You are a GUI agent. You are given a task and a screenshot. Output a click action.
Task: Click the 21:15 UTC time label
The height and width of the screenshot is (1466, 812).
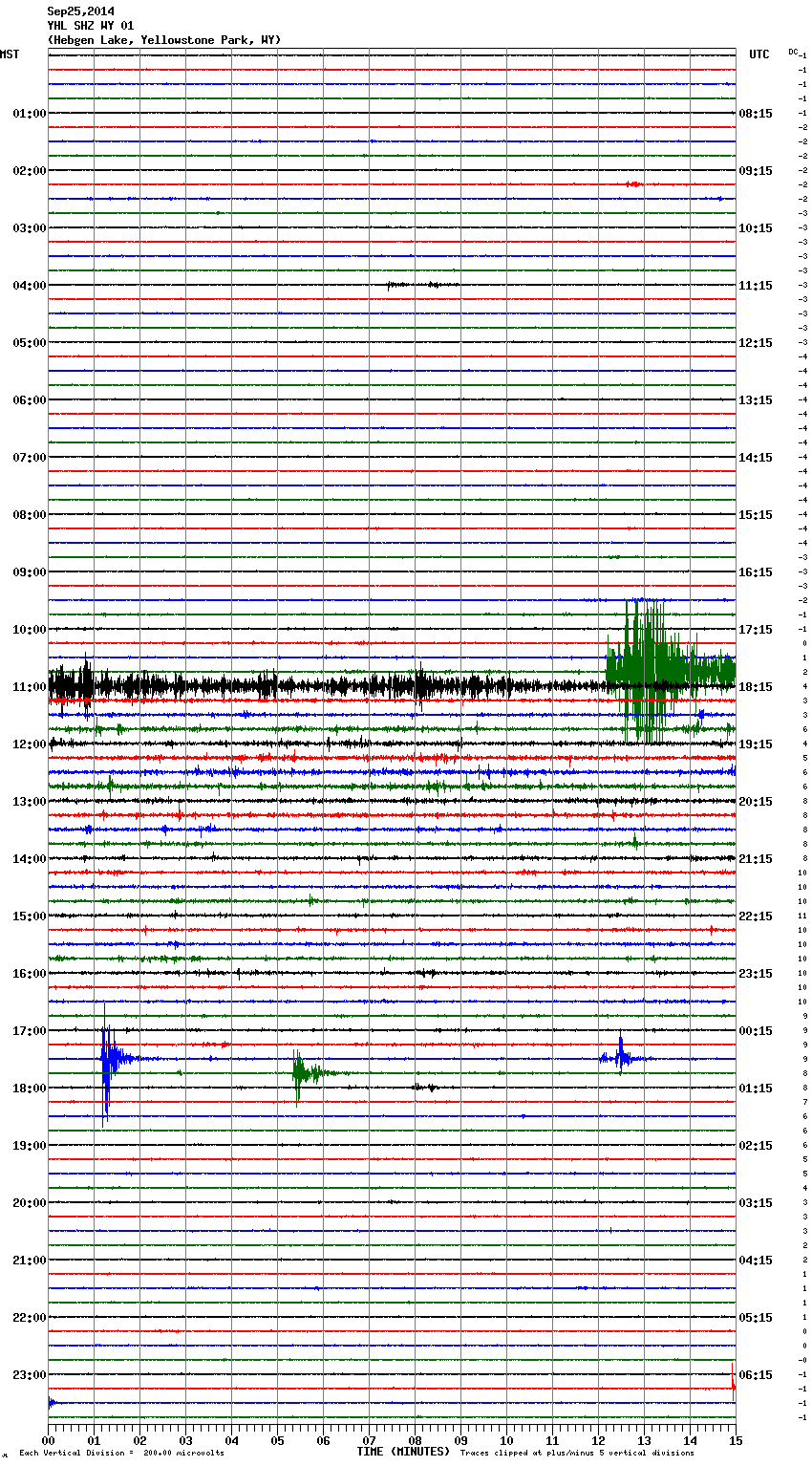click(756, 859)
